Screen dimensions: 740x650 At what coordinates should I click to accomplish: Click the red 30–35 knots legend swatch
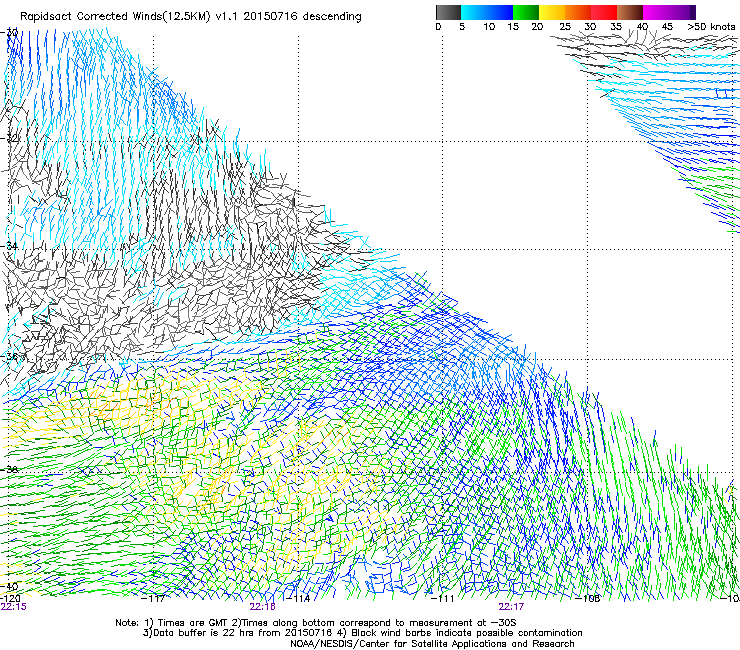(604, 12)
